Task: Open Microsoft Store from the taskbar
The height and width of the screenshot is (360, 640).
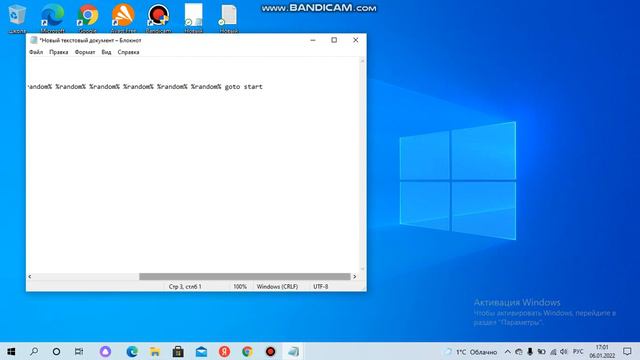Action: pos(178,351)
